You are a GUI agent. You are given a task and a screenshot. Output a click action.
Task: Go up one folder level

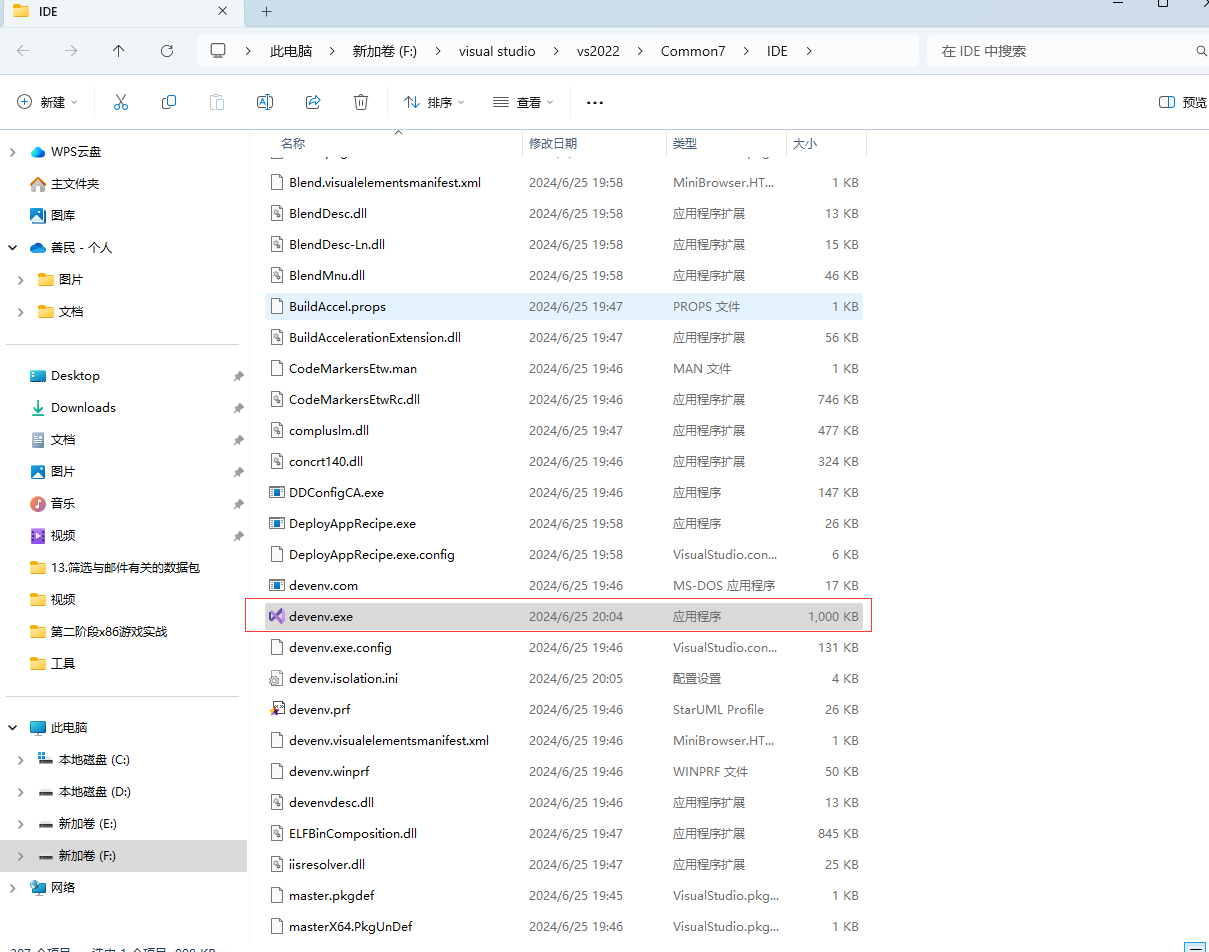tap(119, 51)
